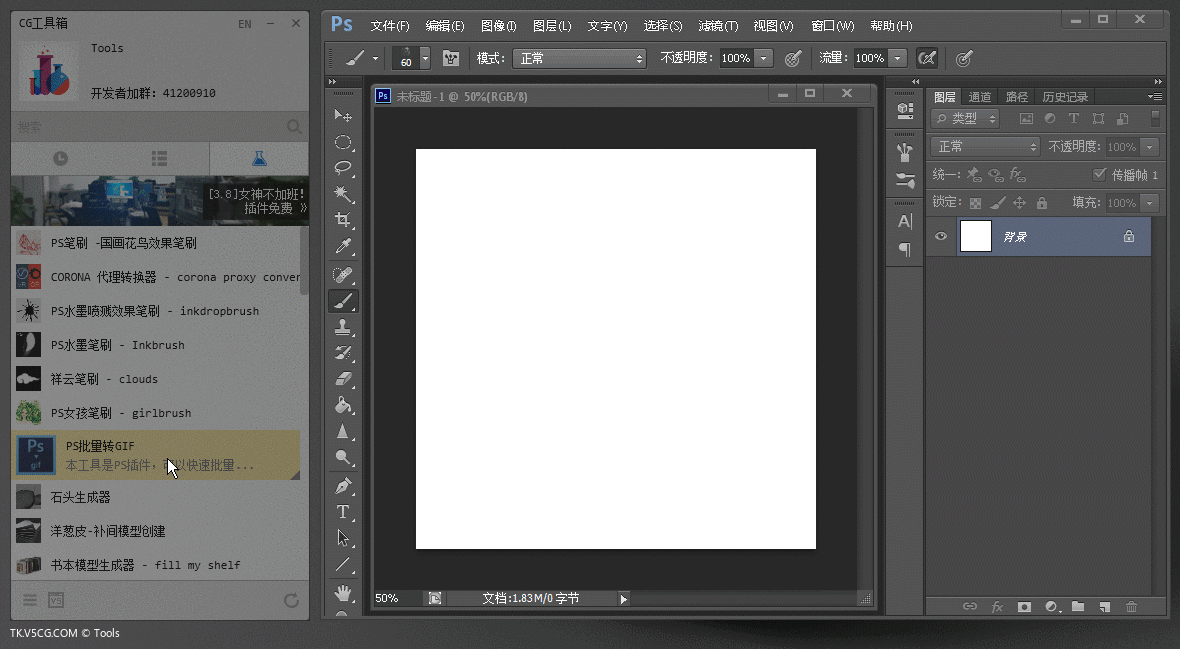Select the Lasso tool
This screenshot has height=649, width=1180.
pyautogui.click(x=343, y=168)
